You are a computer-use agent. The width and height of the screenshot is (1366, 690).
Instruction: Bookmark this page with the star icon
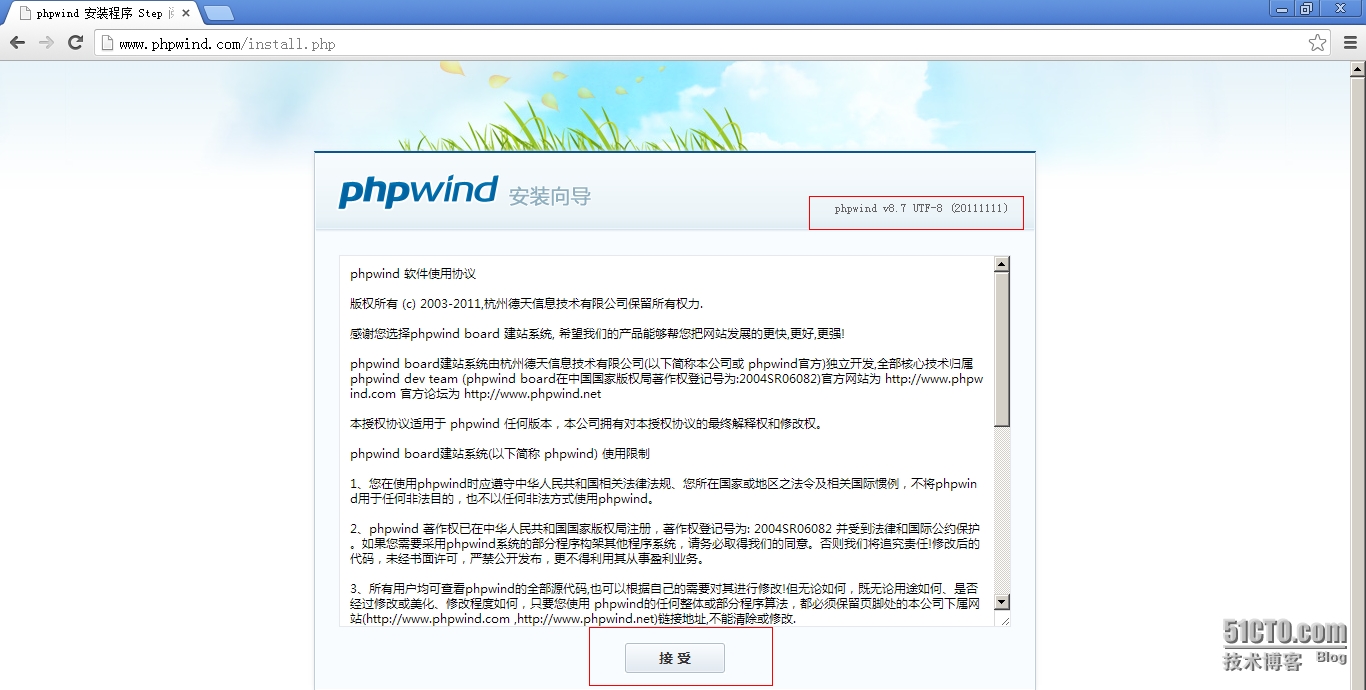pos(1318,43)
